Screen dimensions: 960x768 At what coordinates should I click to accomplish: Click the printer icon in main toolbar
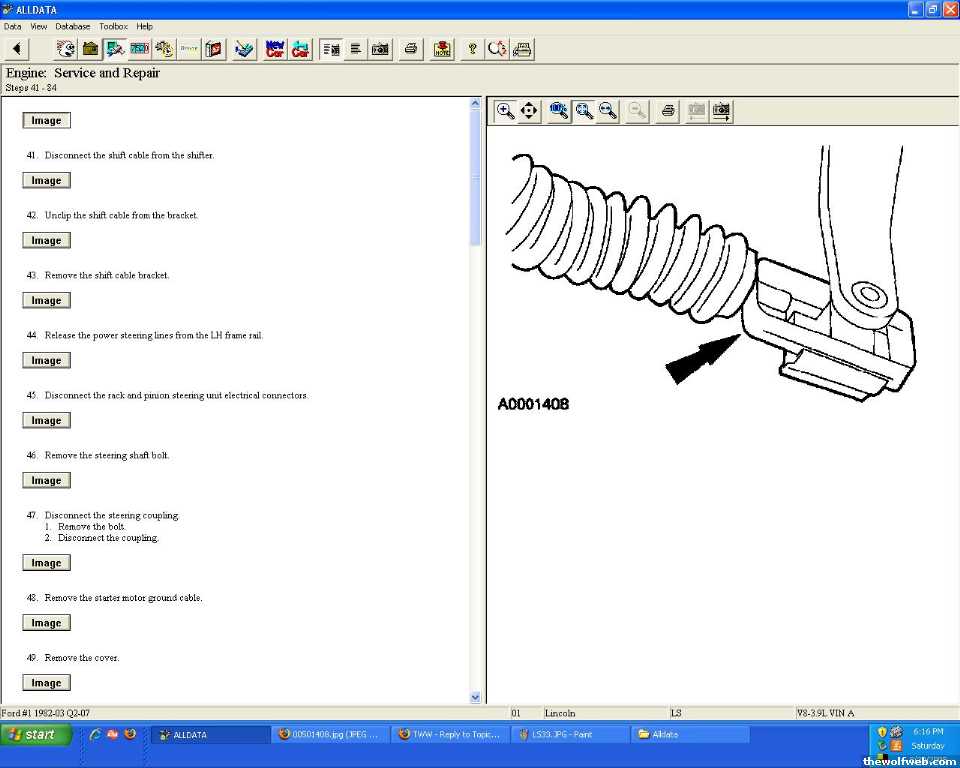coord(410,49)
